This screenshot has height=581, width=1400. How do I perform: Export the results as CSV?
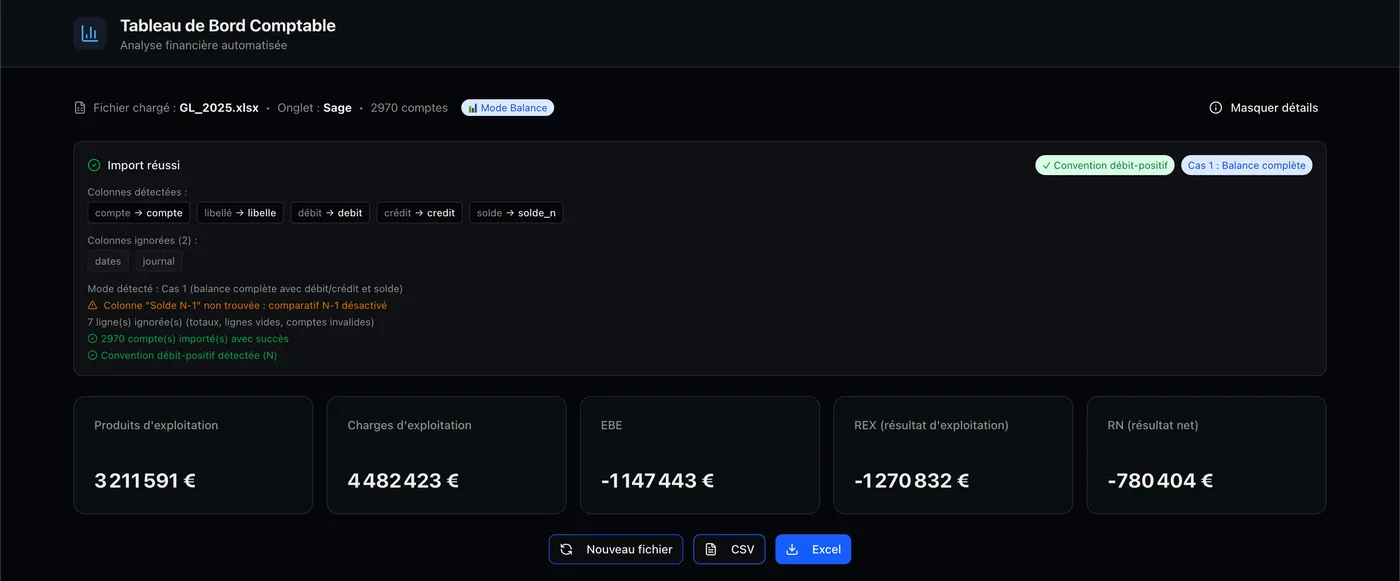tap(730, 549)
